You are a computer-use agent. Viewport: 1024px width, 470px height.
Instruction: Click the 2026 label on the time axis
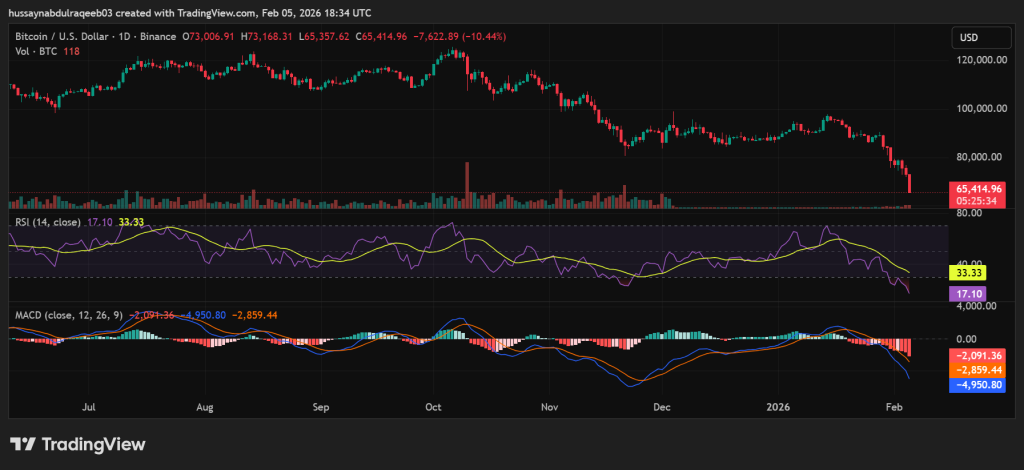point(777,408)
